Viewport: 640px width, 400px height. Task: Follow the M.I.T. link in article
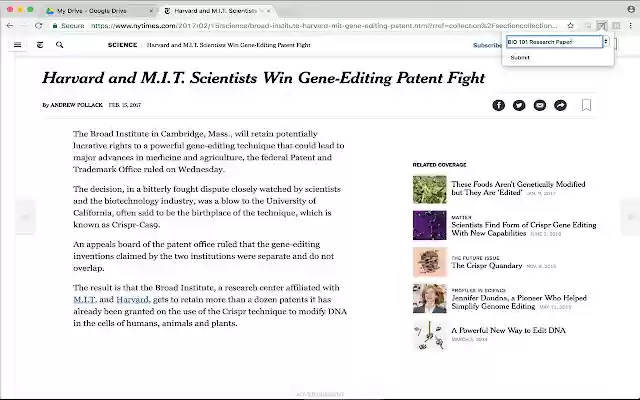(84, 300)
